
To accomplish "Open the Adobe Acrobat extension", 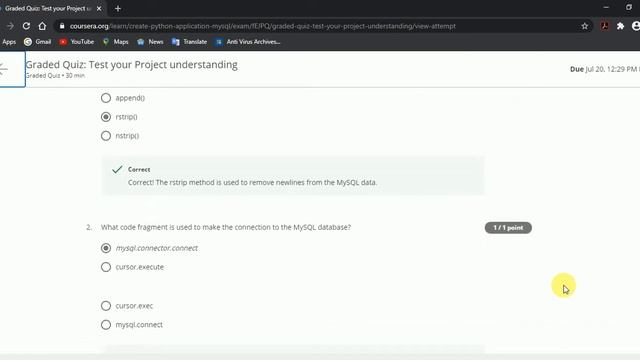I will click(x=604, y=26).
